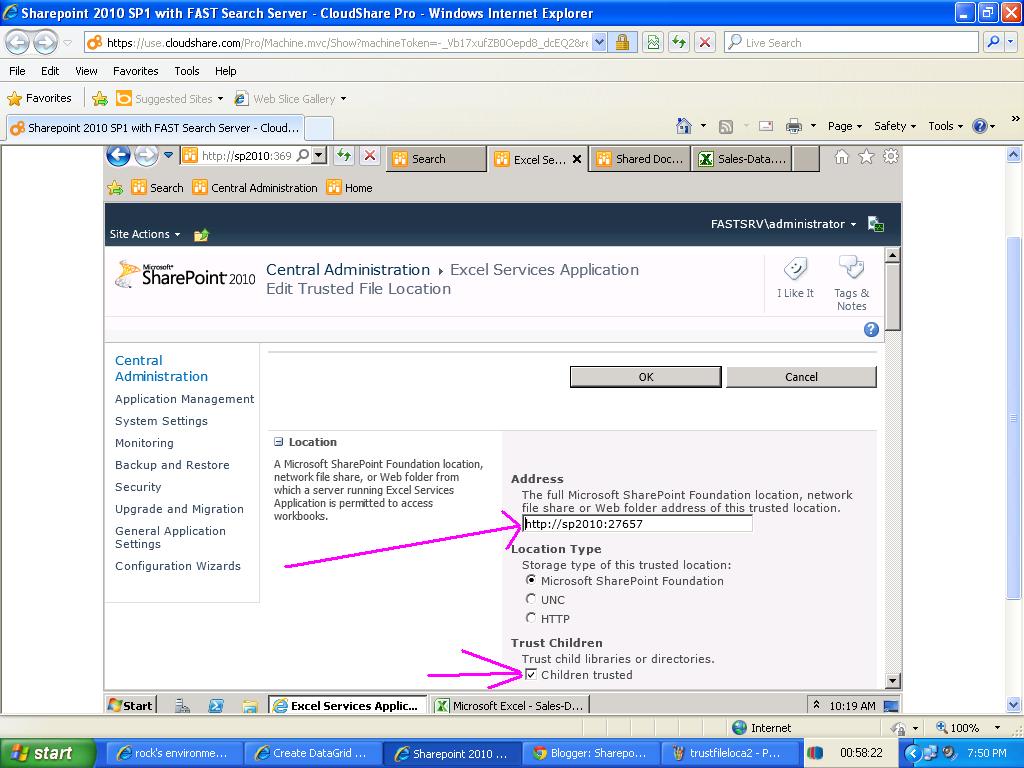
Task: Click the OK button
Action: click(x=645, y=376)
